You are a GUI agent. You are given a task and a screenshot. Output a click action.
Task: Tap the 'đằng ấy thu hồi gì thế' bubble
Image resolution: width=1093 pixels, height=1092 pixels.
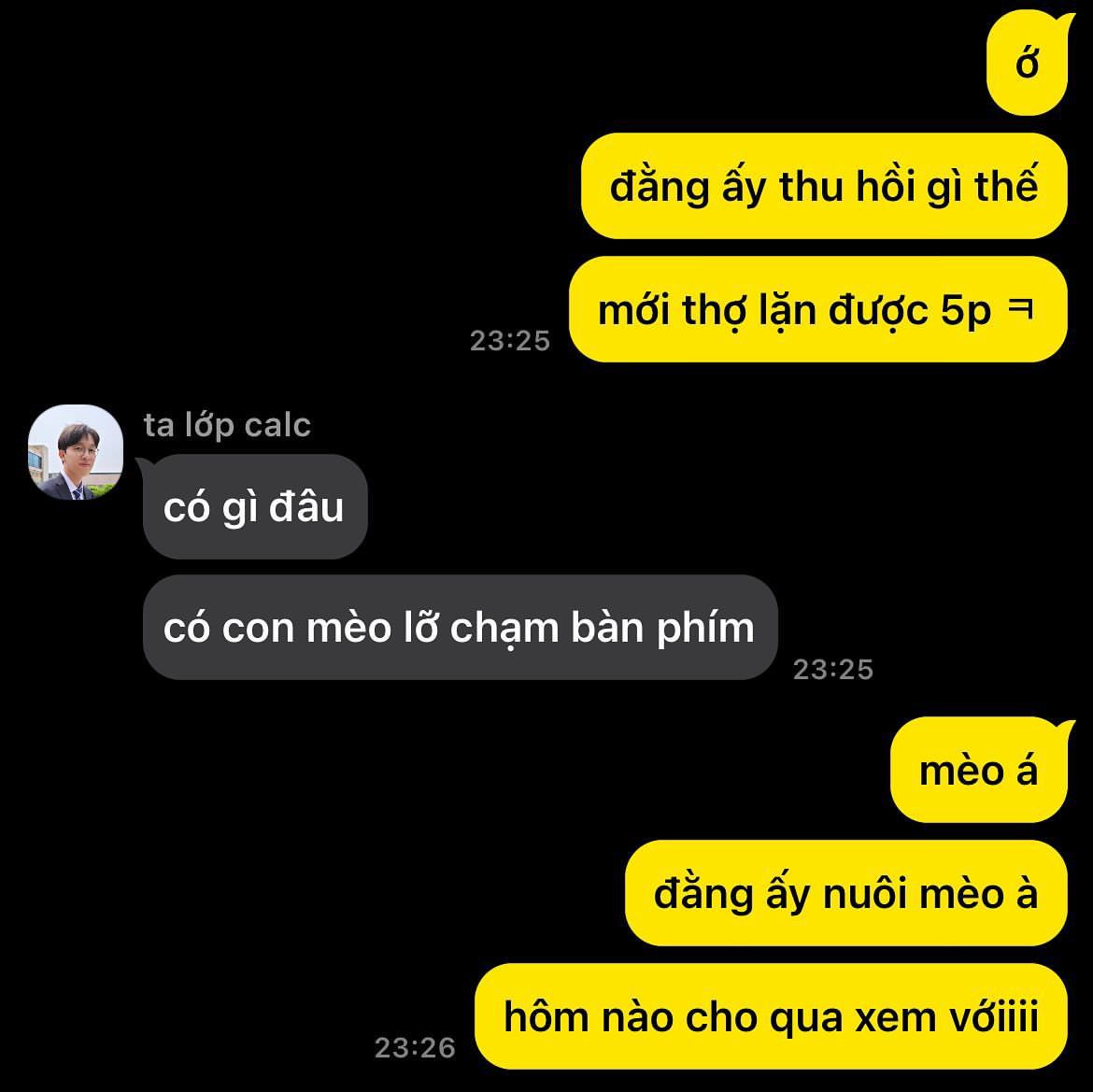point(824,186)
